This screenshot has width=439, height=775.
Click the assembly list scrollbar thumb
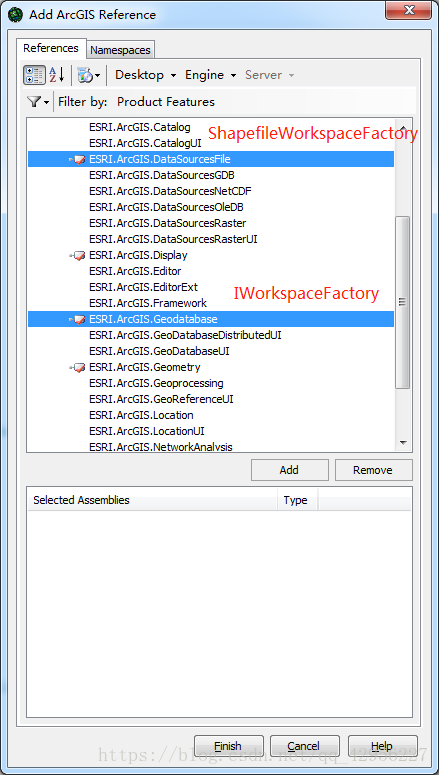pos(403,301)
